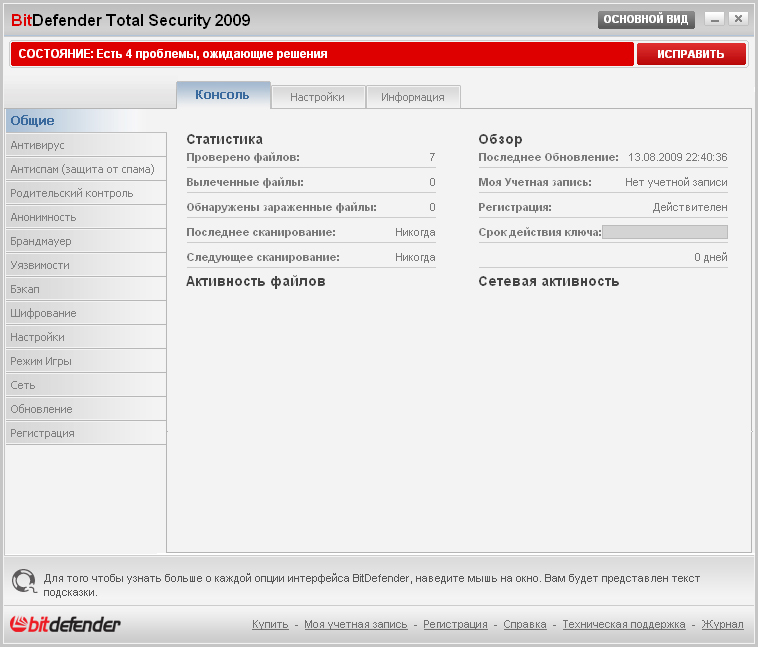The width and height of the screenshot is (758, 647).
Task: Click the 'Сетевая активность' heading
Action: [549, 281]
